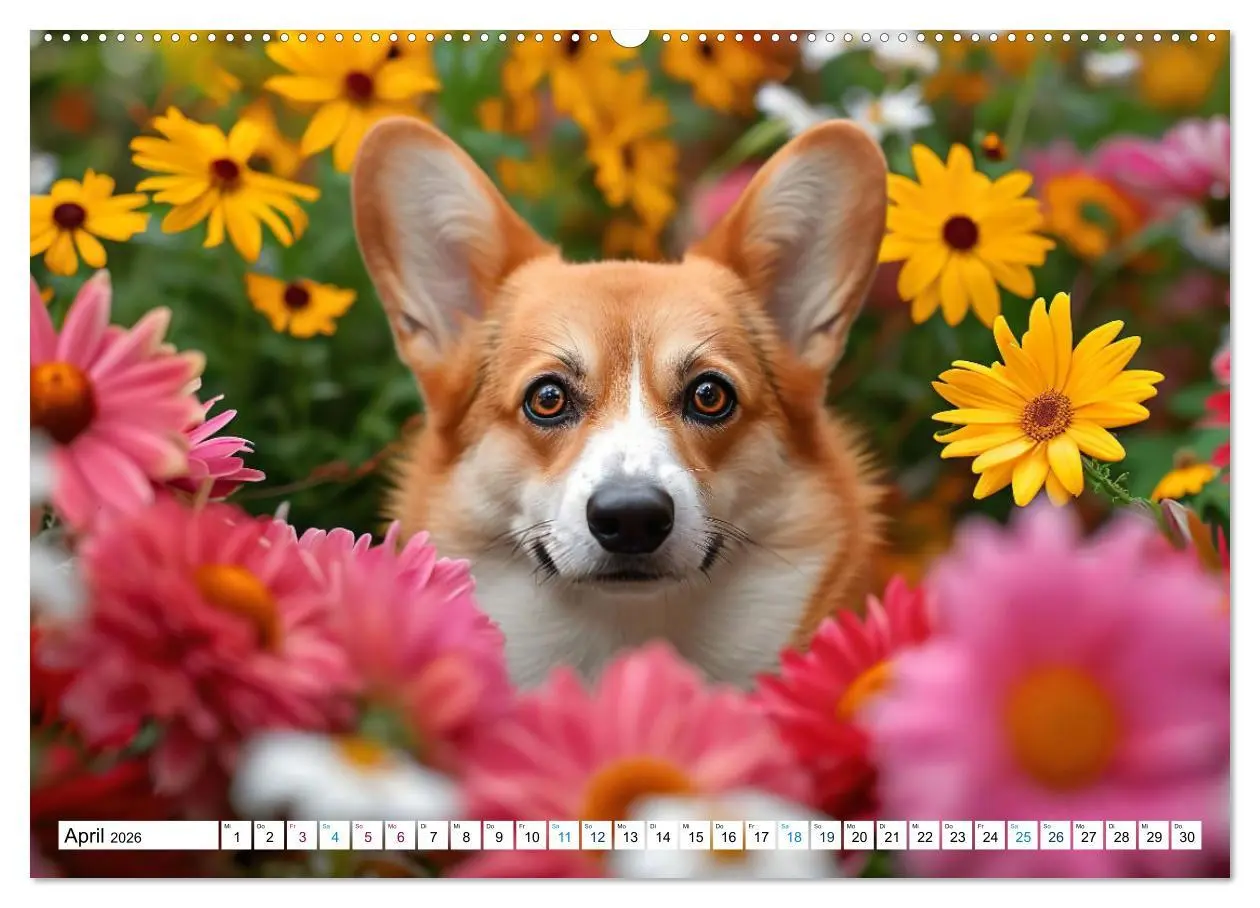Pick the day 11 cell
The image size is (1260, 908).
564,836
